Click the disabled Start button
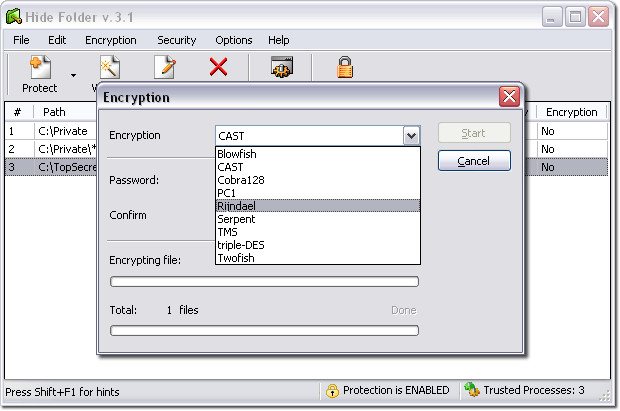Image resolution: width=620 pixels, height=411 pixels. point(474,133)
